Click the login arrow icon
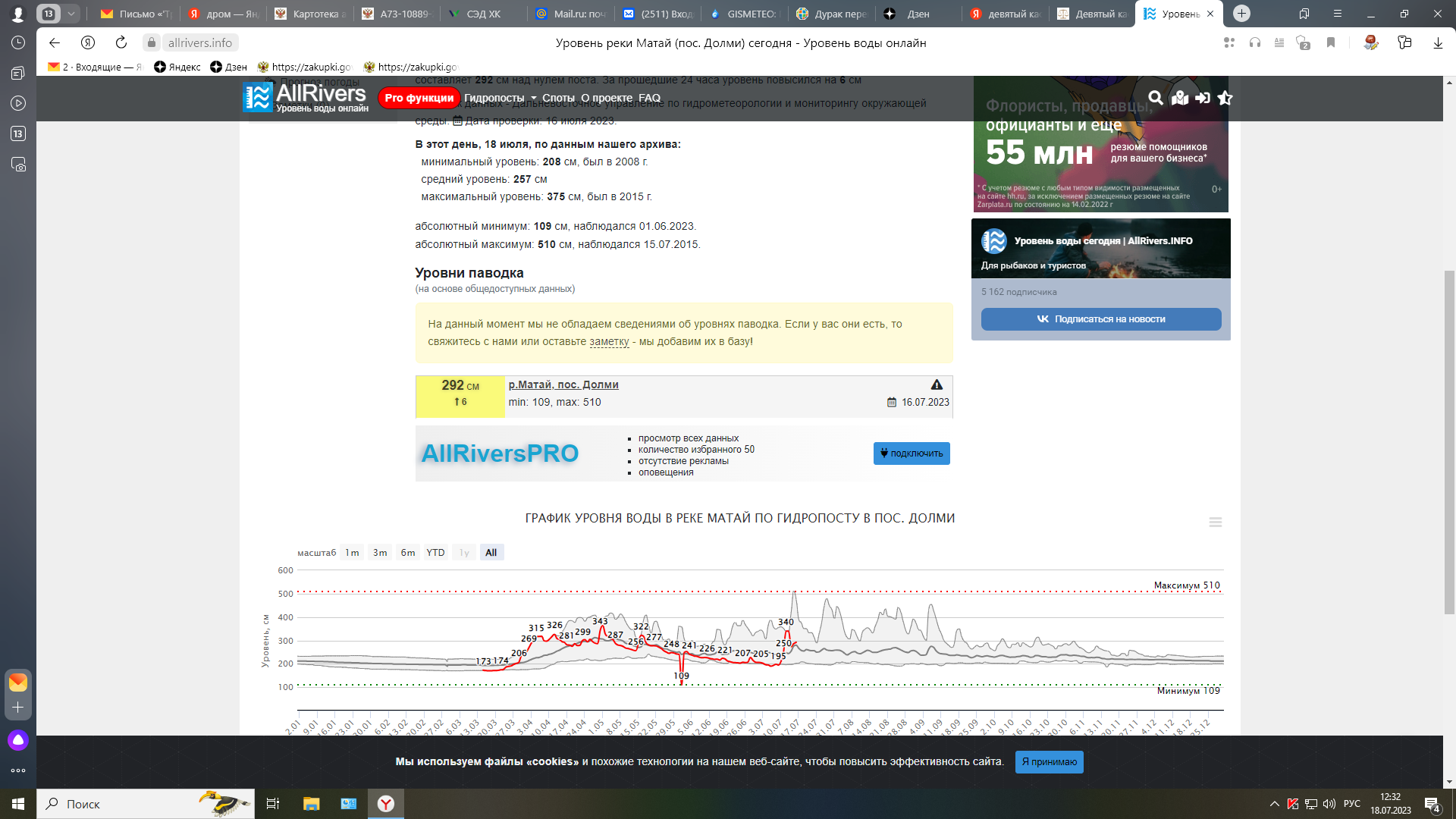 pos(1203,98)
